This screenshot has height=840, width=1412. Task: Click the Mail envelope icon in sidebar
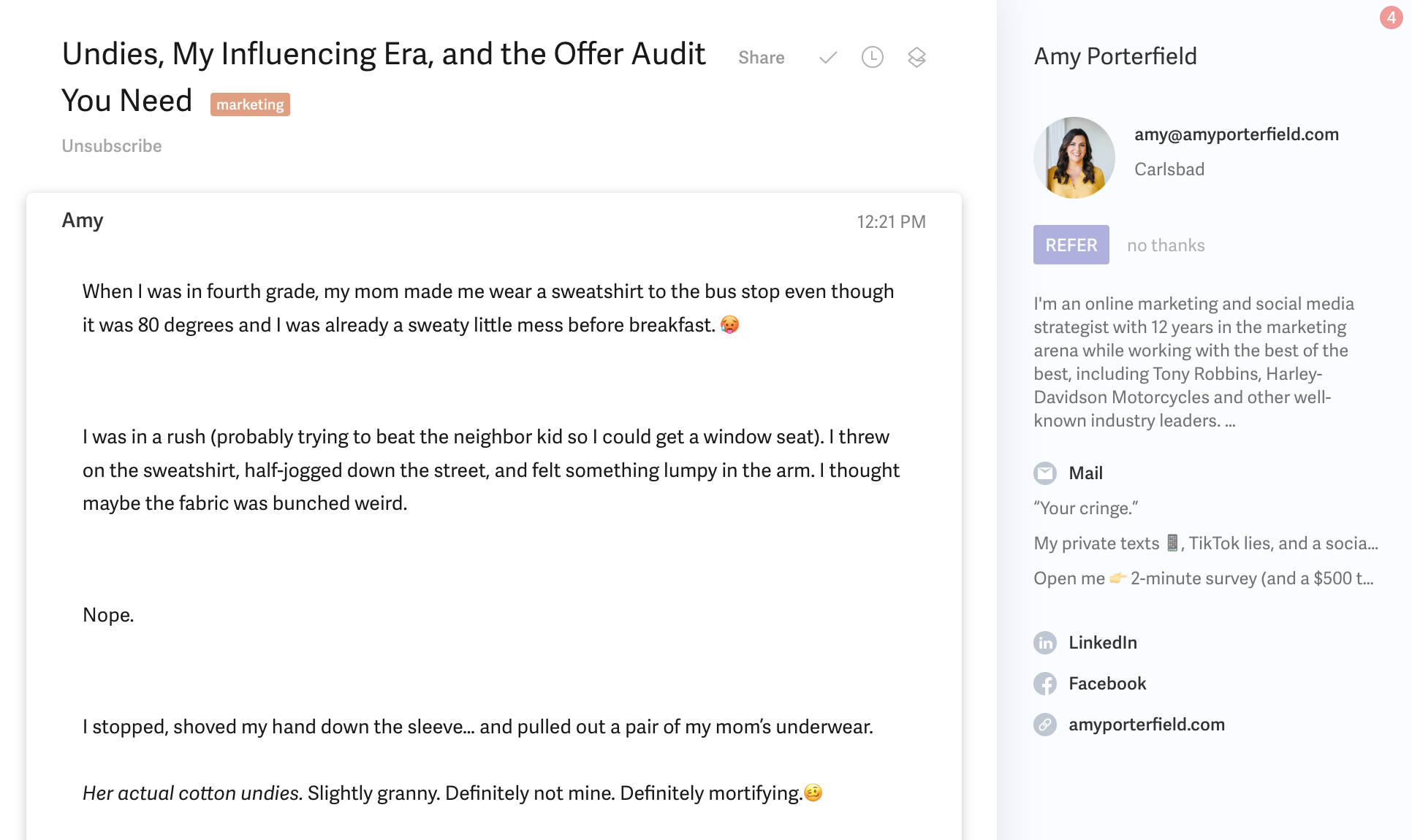click(x=1045, y=473)
